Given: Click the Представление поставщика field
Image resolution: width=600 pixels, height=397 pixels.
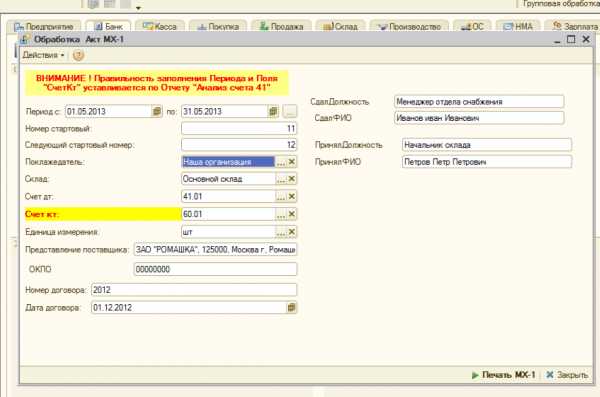Looking at the screenshot, I should point(215,250).
